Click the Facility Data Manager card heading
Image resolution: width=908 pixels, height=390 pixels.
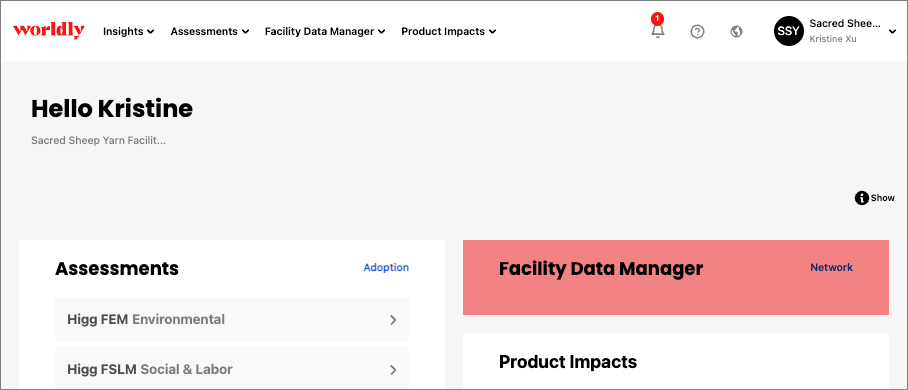tap(601, 269)
